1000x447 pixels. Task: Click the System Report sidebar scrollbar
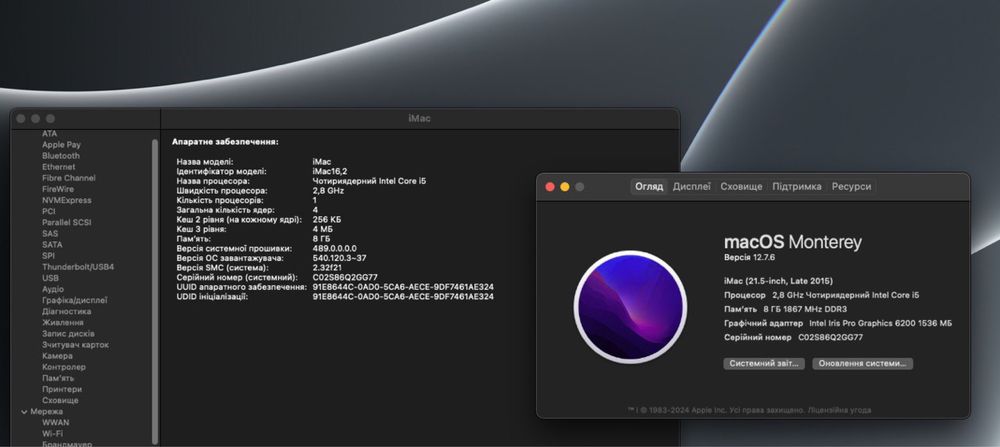tap(154, 291)
